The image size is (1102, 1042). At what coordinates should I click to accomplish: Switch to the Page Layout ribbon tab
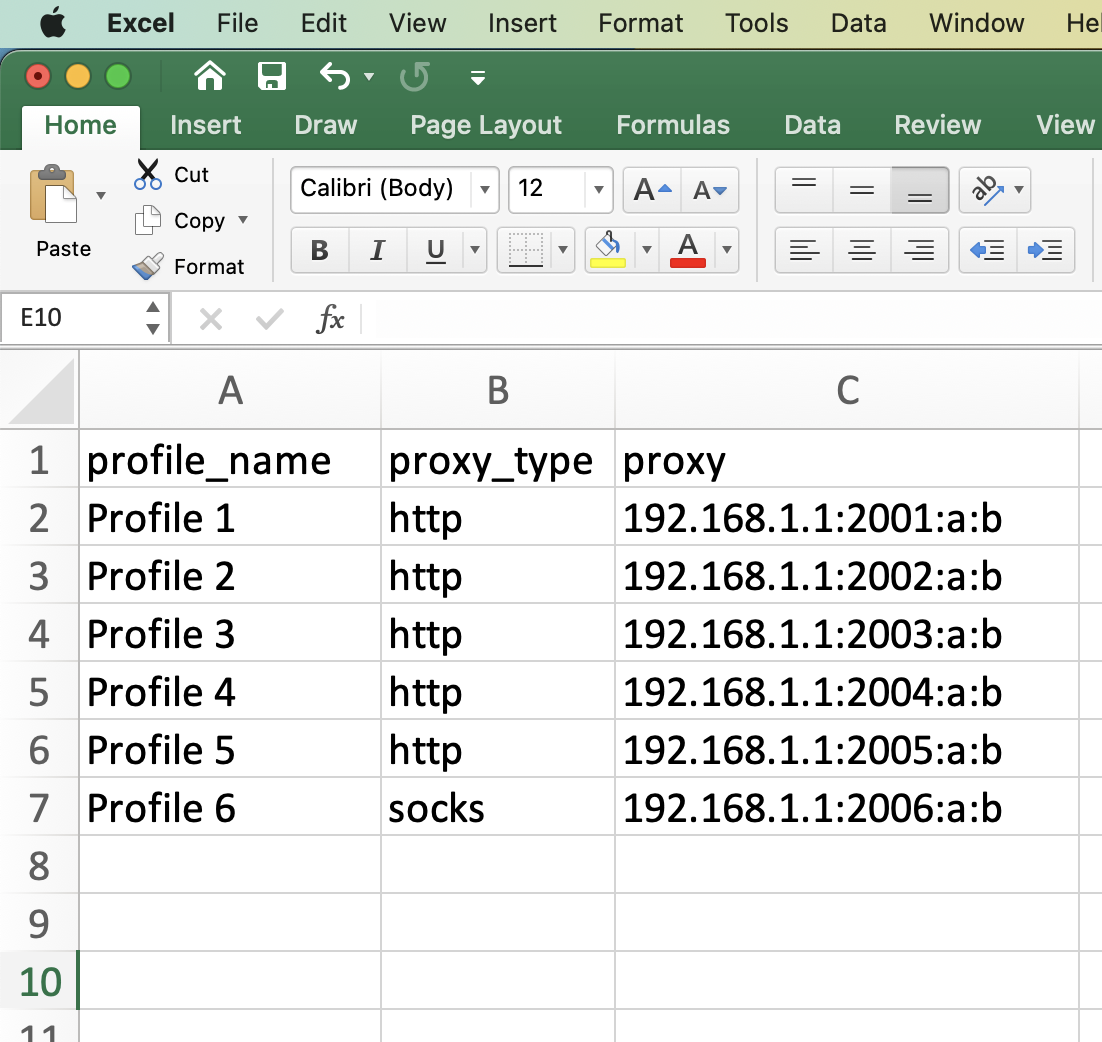(x=486, y=125)
